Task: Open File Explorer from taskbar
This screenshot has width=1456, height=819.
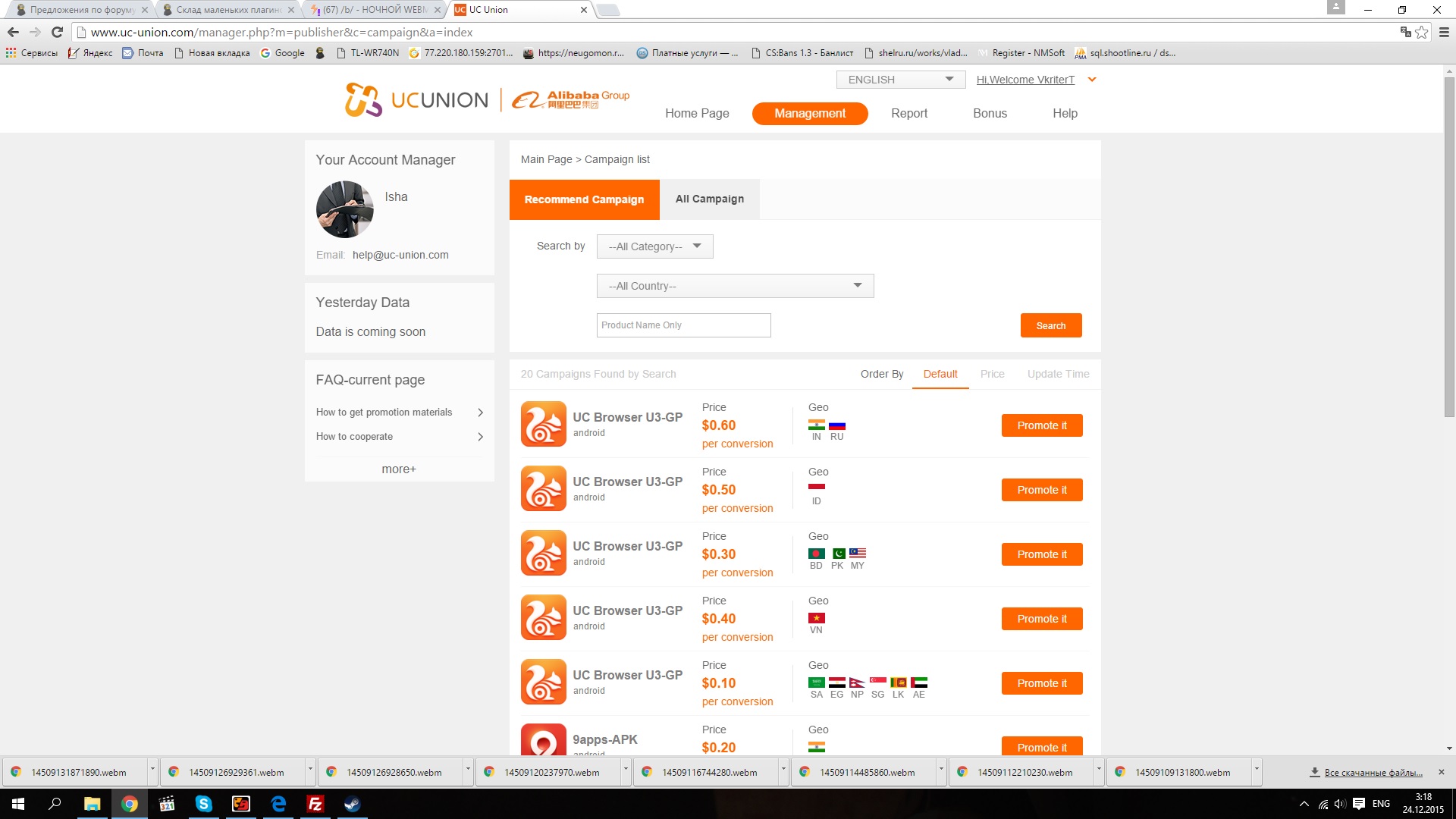Action: (92, 804)
